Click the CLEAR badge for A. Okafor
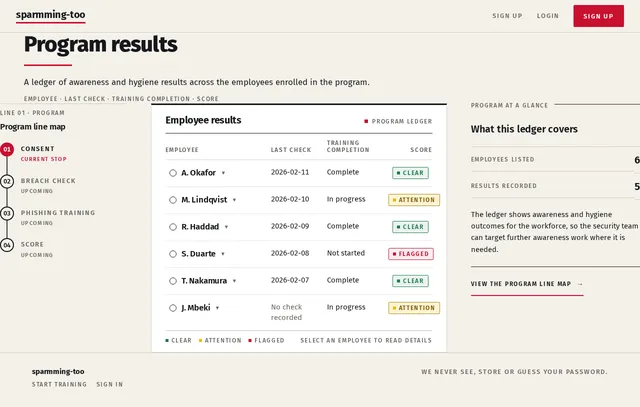 coord(410,173)
